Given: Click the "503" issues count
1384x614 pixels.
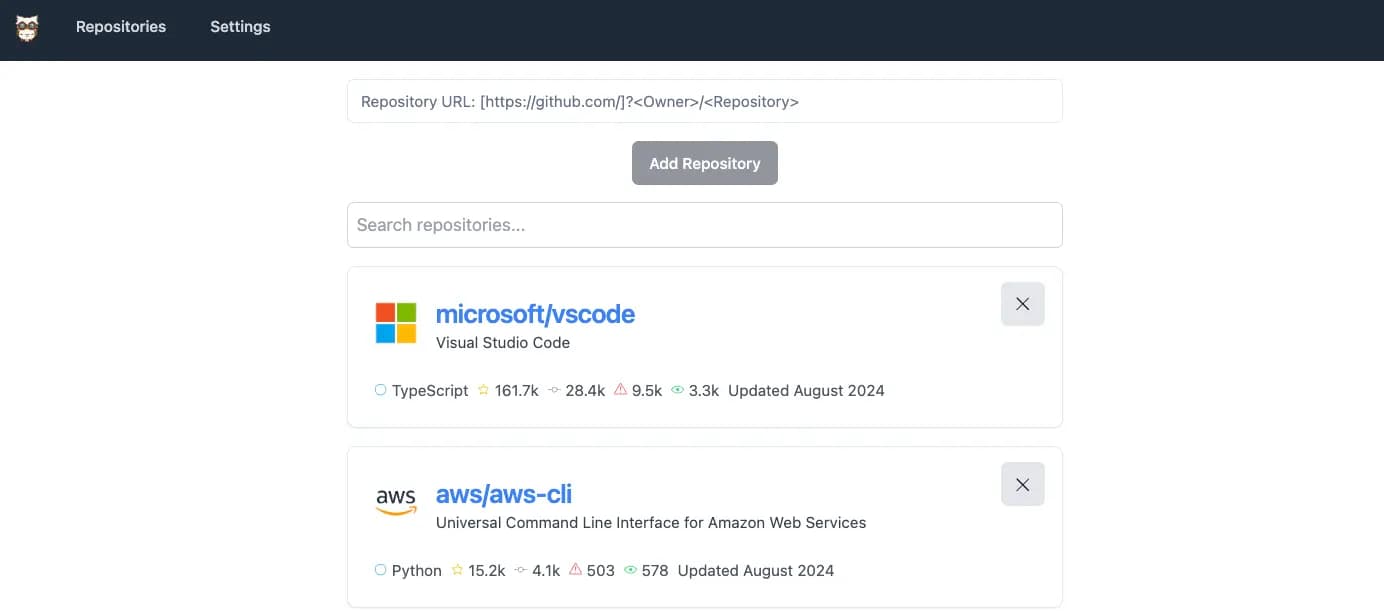Looking at the screenshot, I should (x=601, y=570).
